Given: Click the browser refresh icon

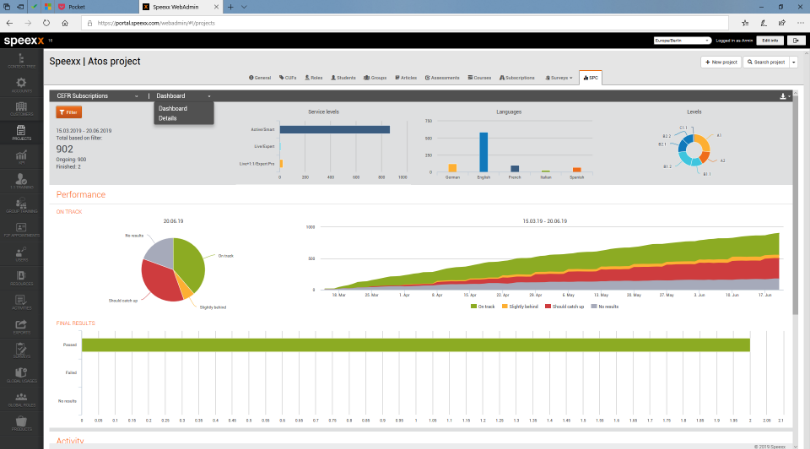Looking at the screenshot, I should point(46,23).
